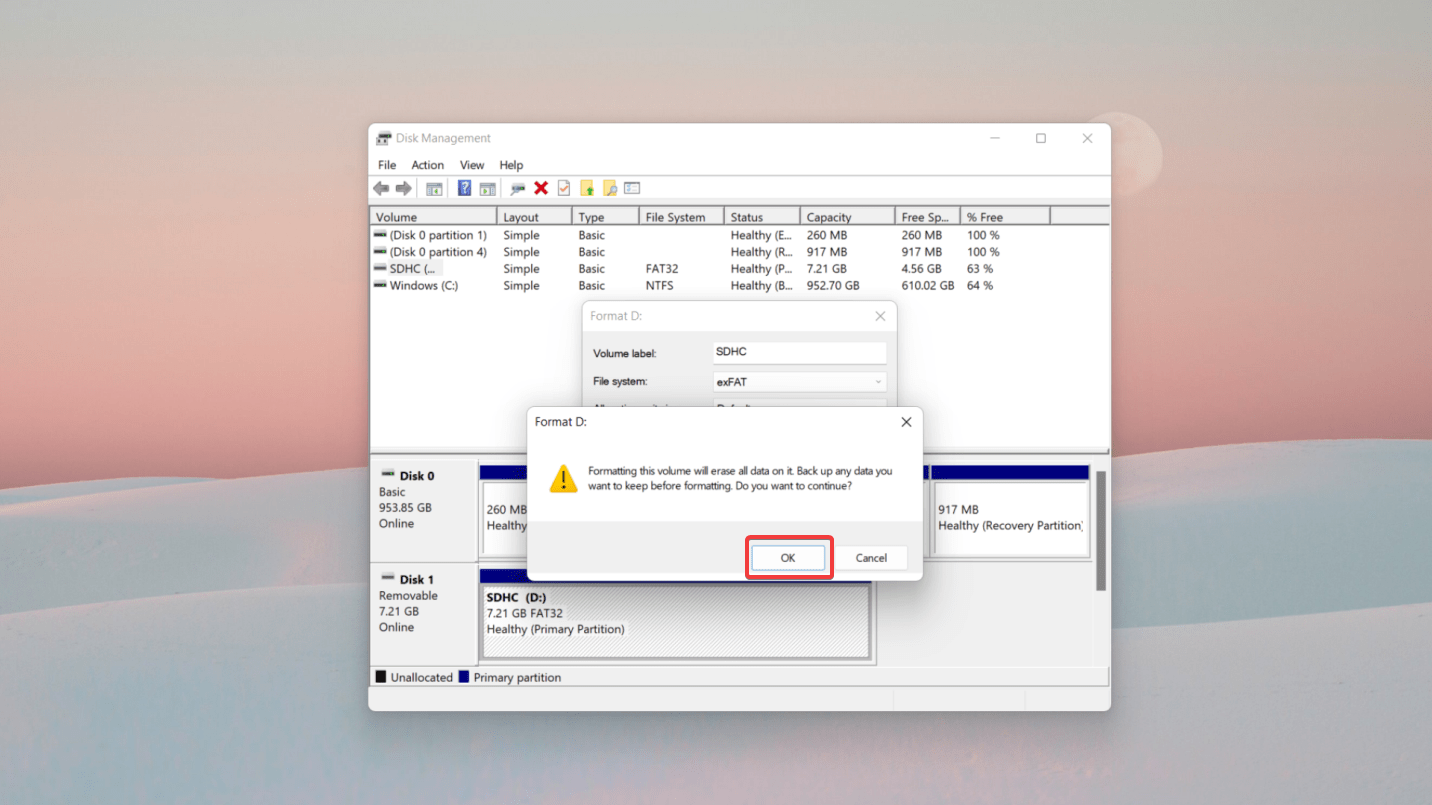Toggle the Show/Hide Action Pane icon

pyautogui.click(x=487, y=188)
